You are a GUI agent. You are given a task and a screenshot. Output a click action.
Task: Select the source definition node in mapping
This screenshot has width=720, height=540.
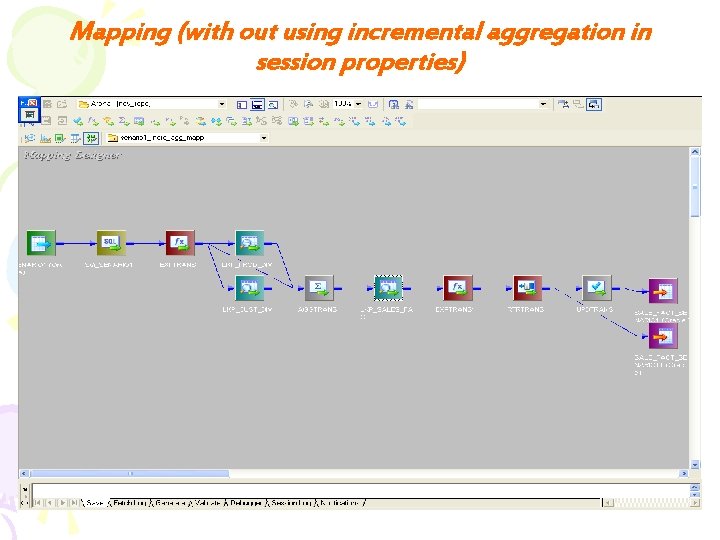pyautogui.click(x=41, y=243)
